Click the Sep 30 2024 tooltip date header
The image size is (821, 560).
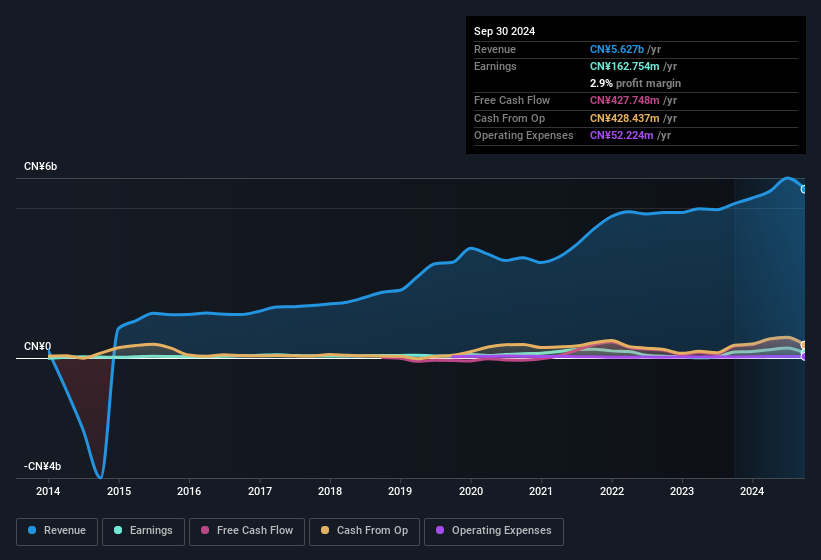pos(504,31)
